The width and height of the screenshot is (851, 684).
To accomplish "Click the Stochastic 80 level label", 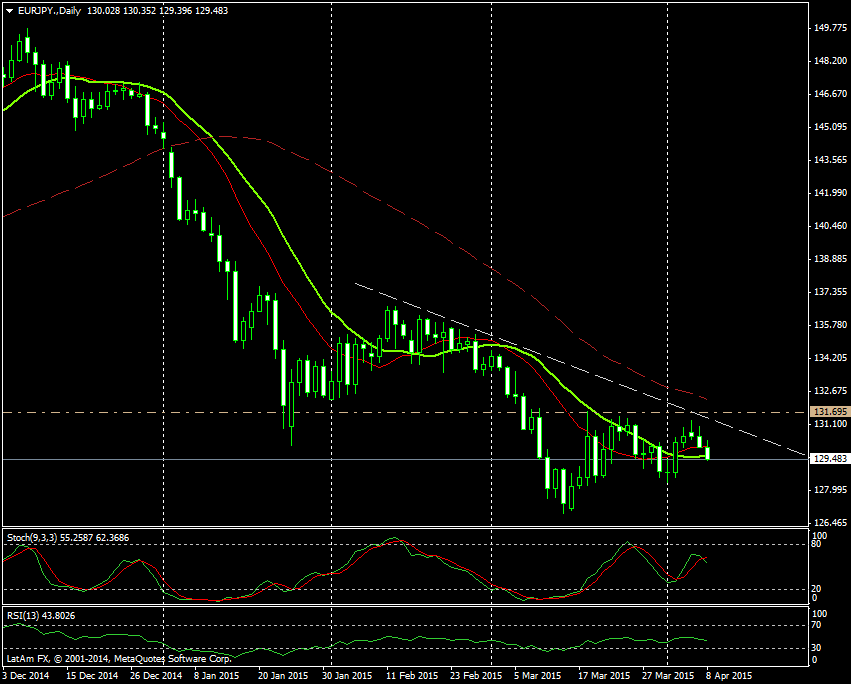I will [x=815, y=545].
